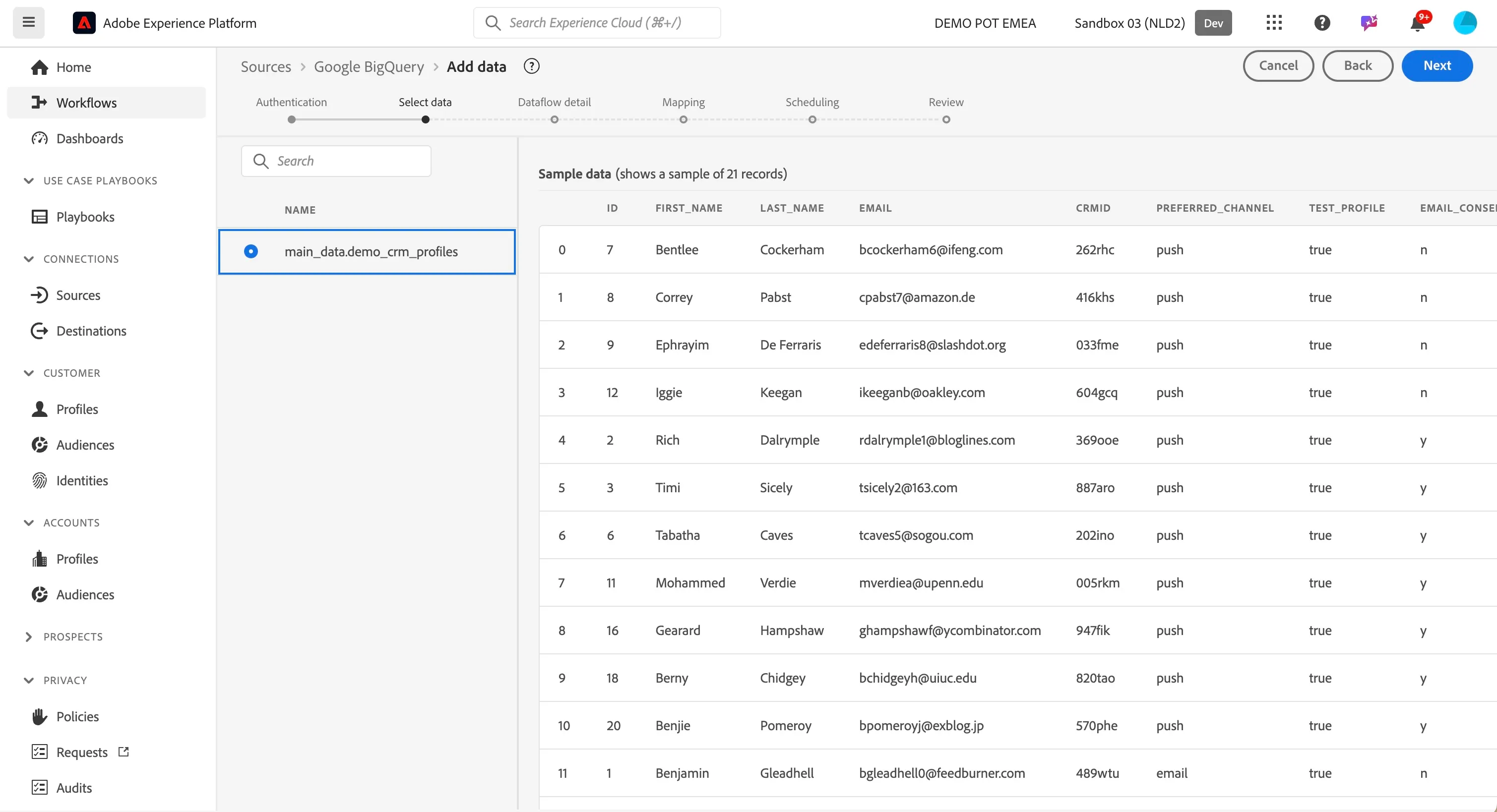The height and width of the screenshot is (812, 1497).
Task: Open the feedback chat icon
Action: point(1369,23)
